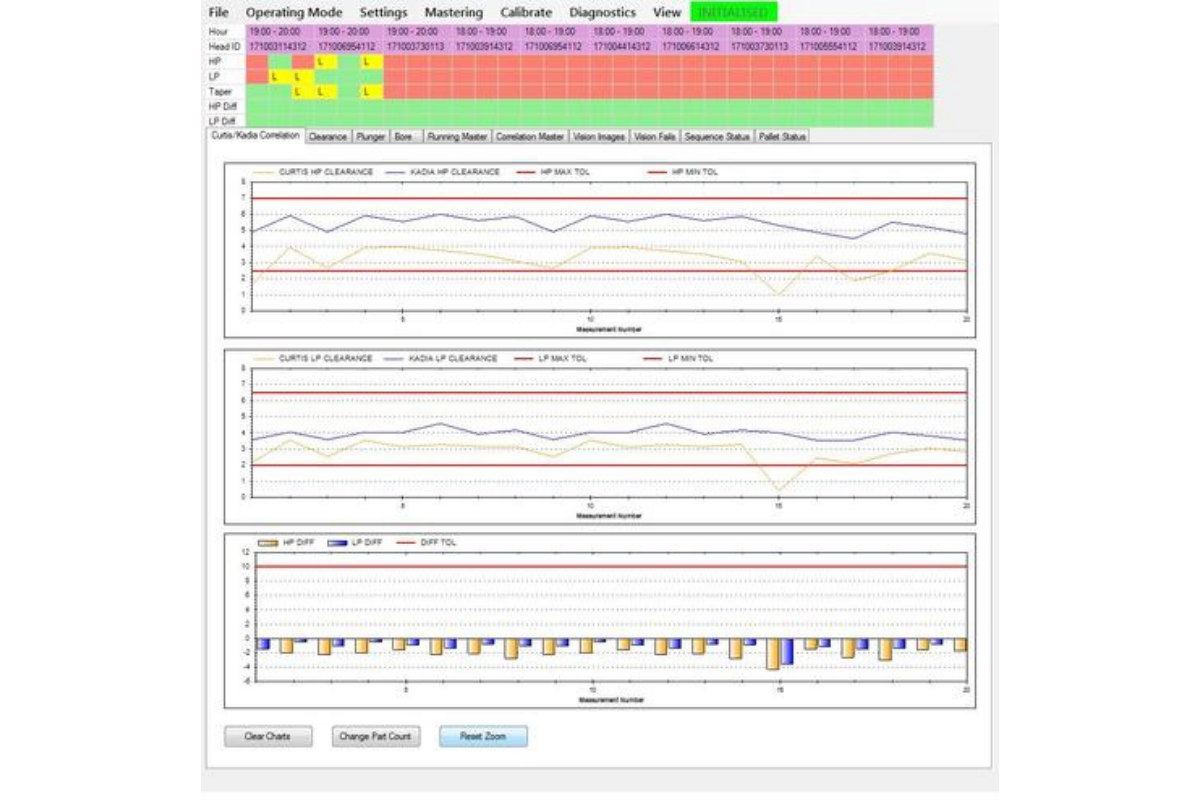Switch to the Vision Fails tab
Viewport: 1200px width, 800px height.
pyautogui.click(x=655, y=136)
